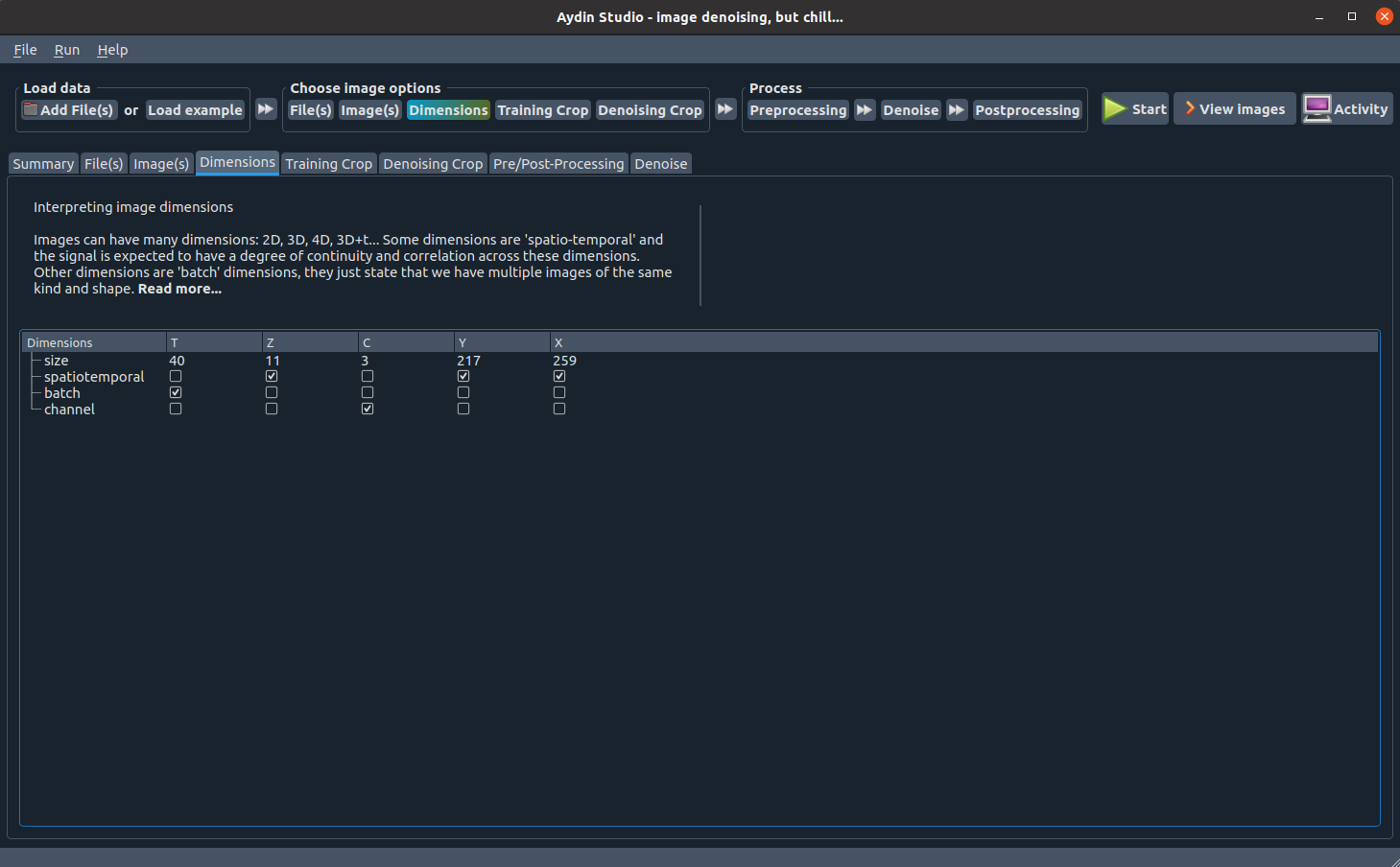
Task: Click the Add File(s) button
Action: click(69, 110)
